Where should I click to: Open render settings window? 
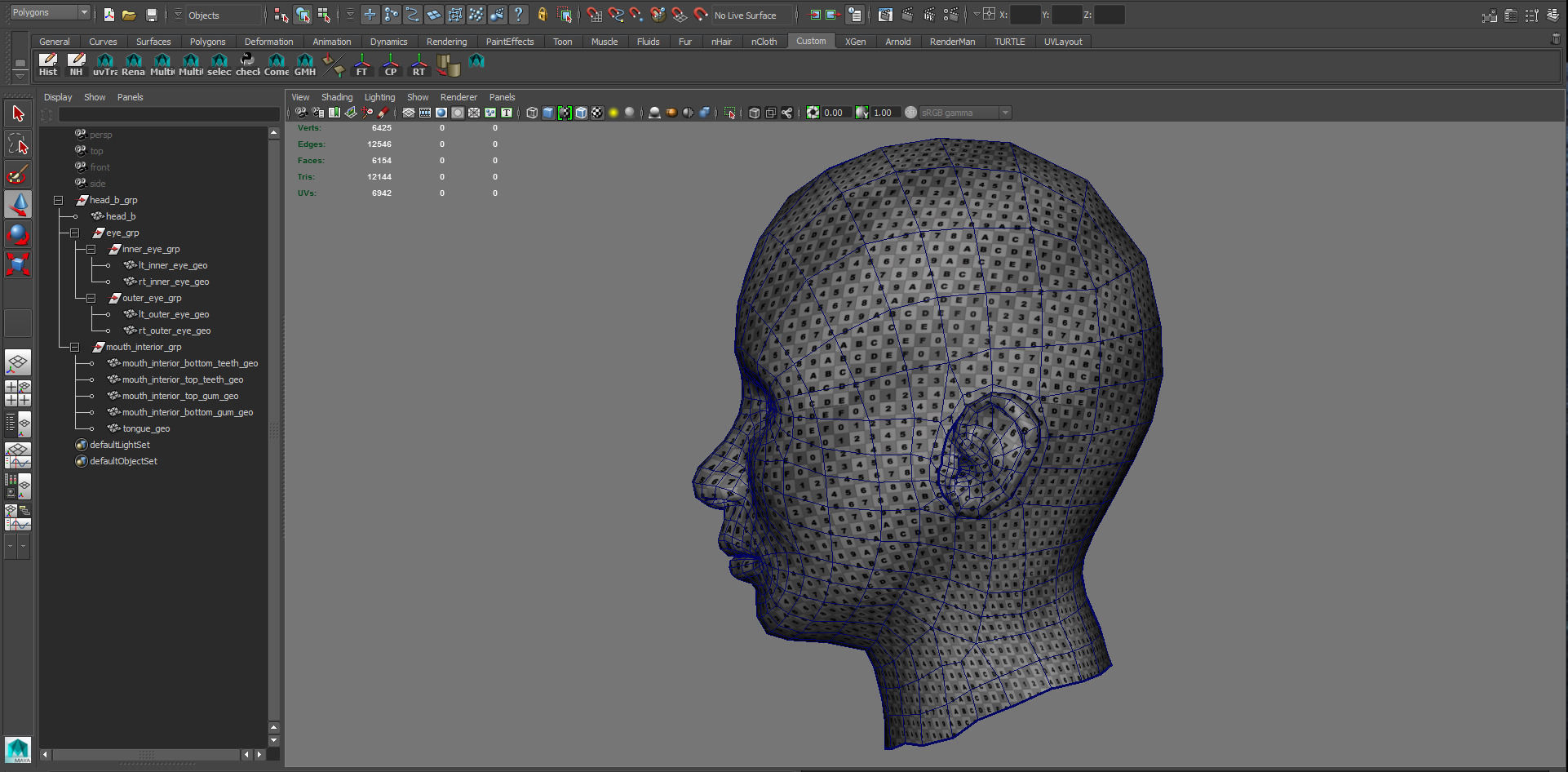950,15
